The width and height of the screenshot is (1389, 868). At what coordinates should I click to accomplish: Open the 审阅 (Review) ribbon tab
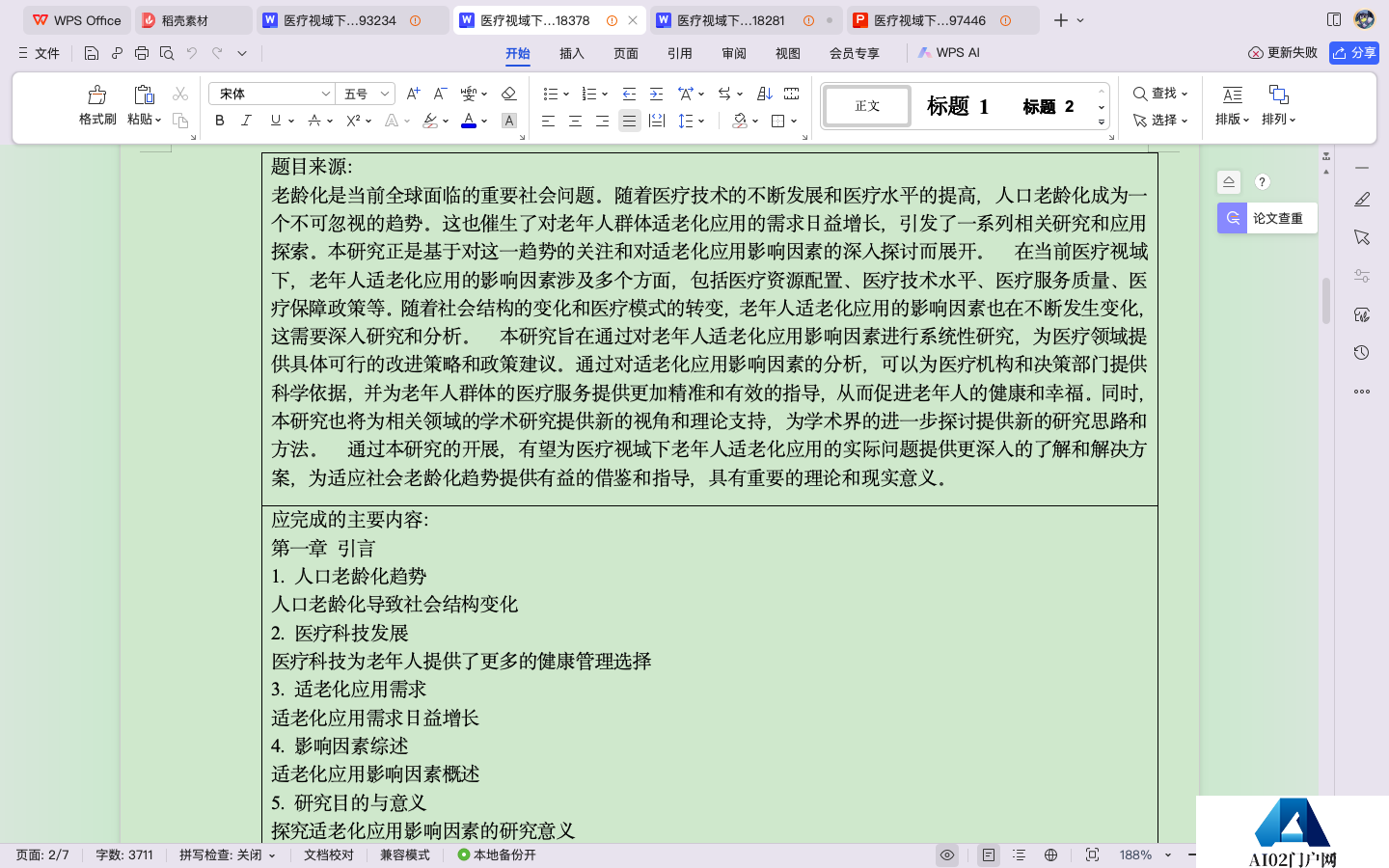(734, 53)
